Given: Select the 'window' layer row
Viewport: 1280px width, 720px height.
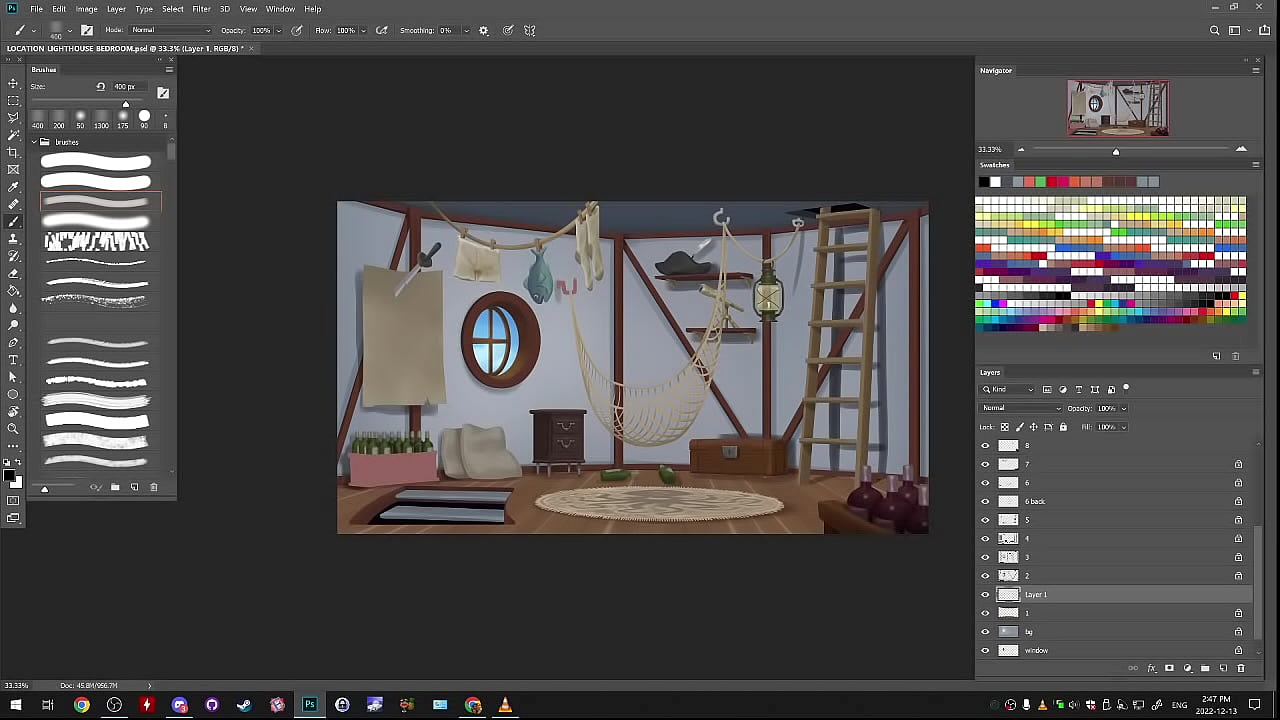Looking at the screenshot, I should [1115, 650].
